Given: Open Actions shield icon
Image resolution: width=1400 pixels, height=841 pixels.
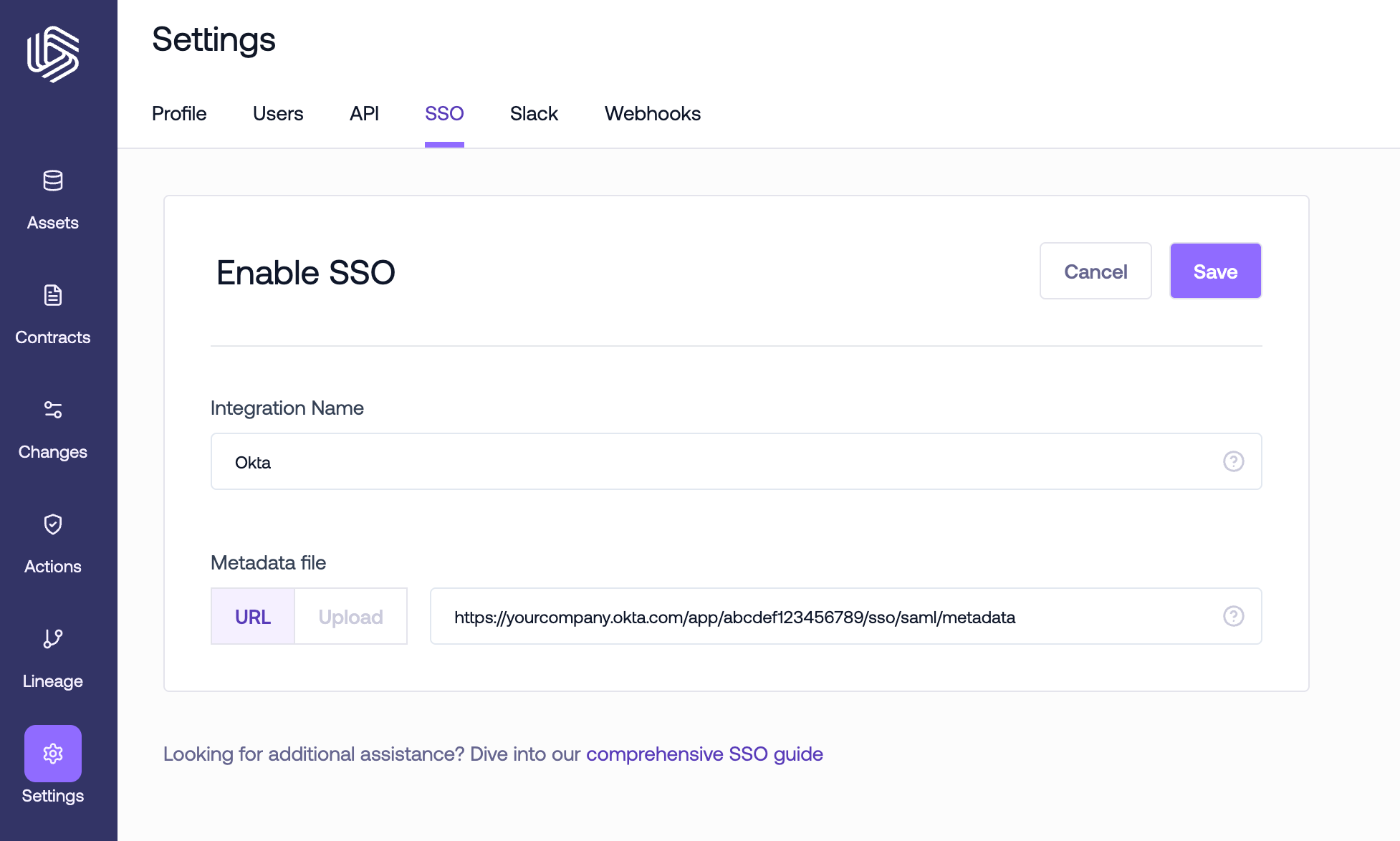Looking at the screenshot, I should coord(53,524).
